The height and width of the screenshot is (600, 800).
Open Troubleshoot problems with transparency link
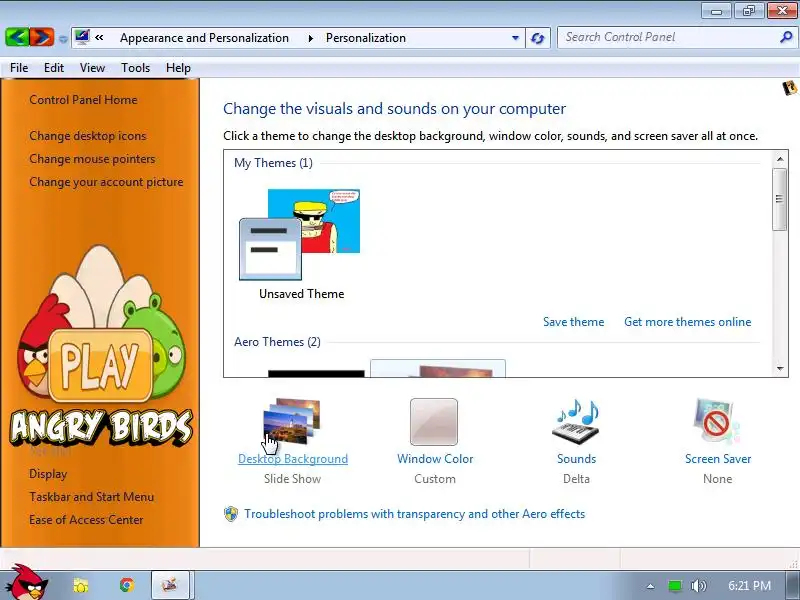(x=414, y=514)
